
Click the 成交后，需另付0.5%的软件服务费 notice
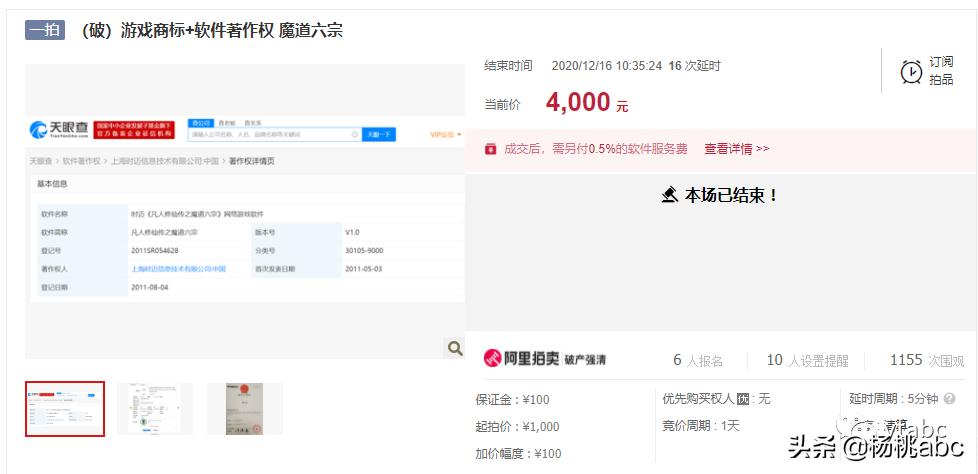596,149
